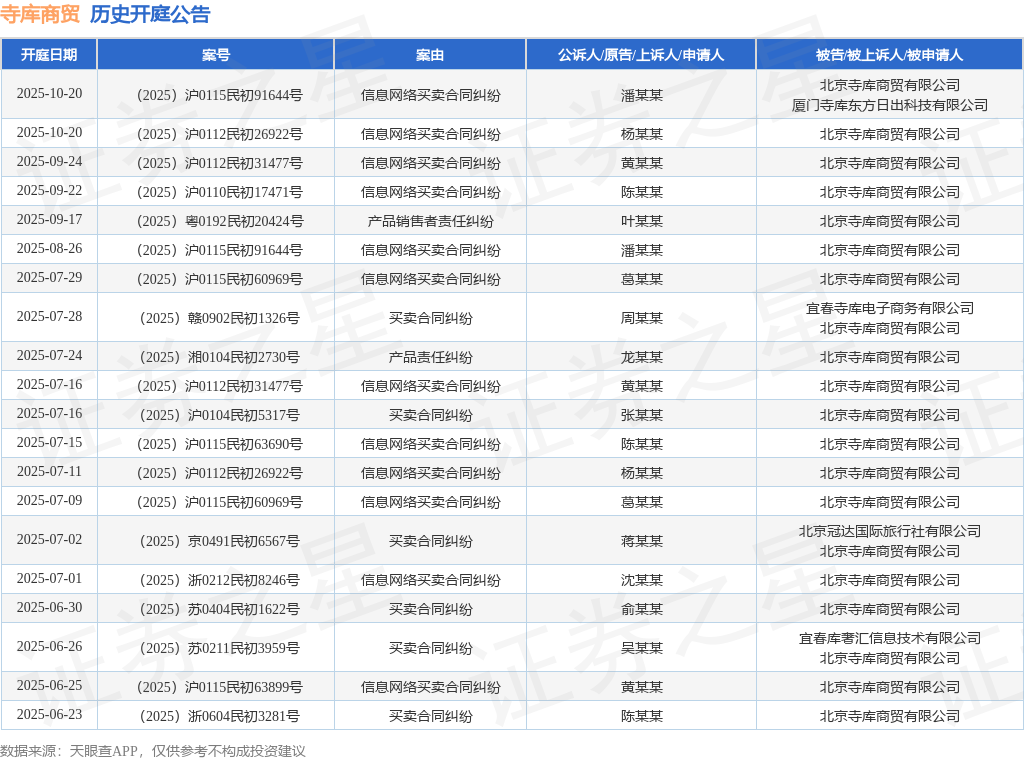Viewport: 1024px width, 760px height.
Task: Select the date cell 2025-06-30
Action: [x=50, y=607]
